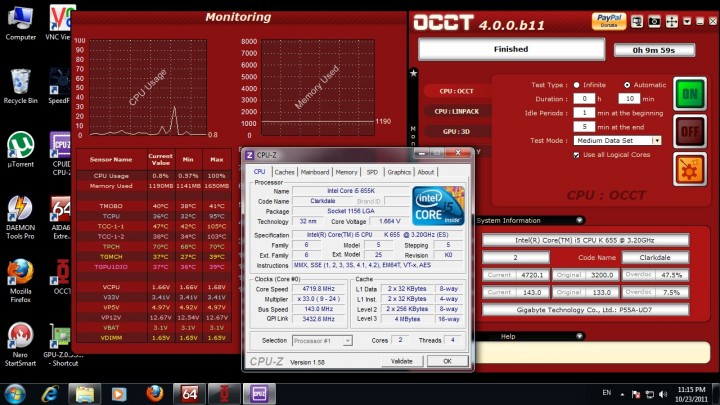Click the PayPal Donate button in OCCT
Screen dimensions: 720x405
(609, 21)
